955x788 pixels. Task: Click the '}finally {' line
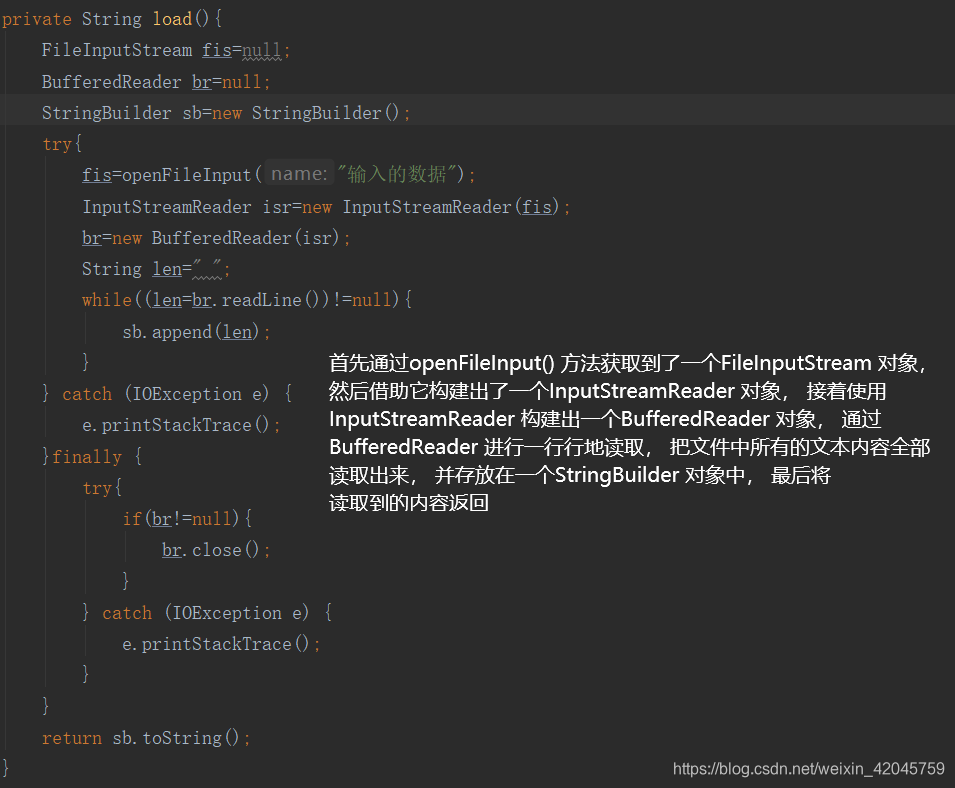pos(92,456)
